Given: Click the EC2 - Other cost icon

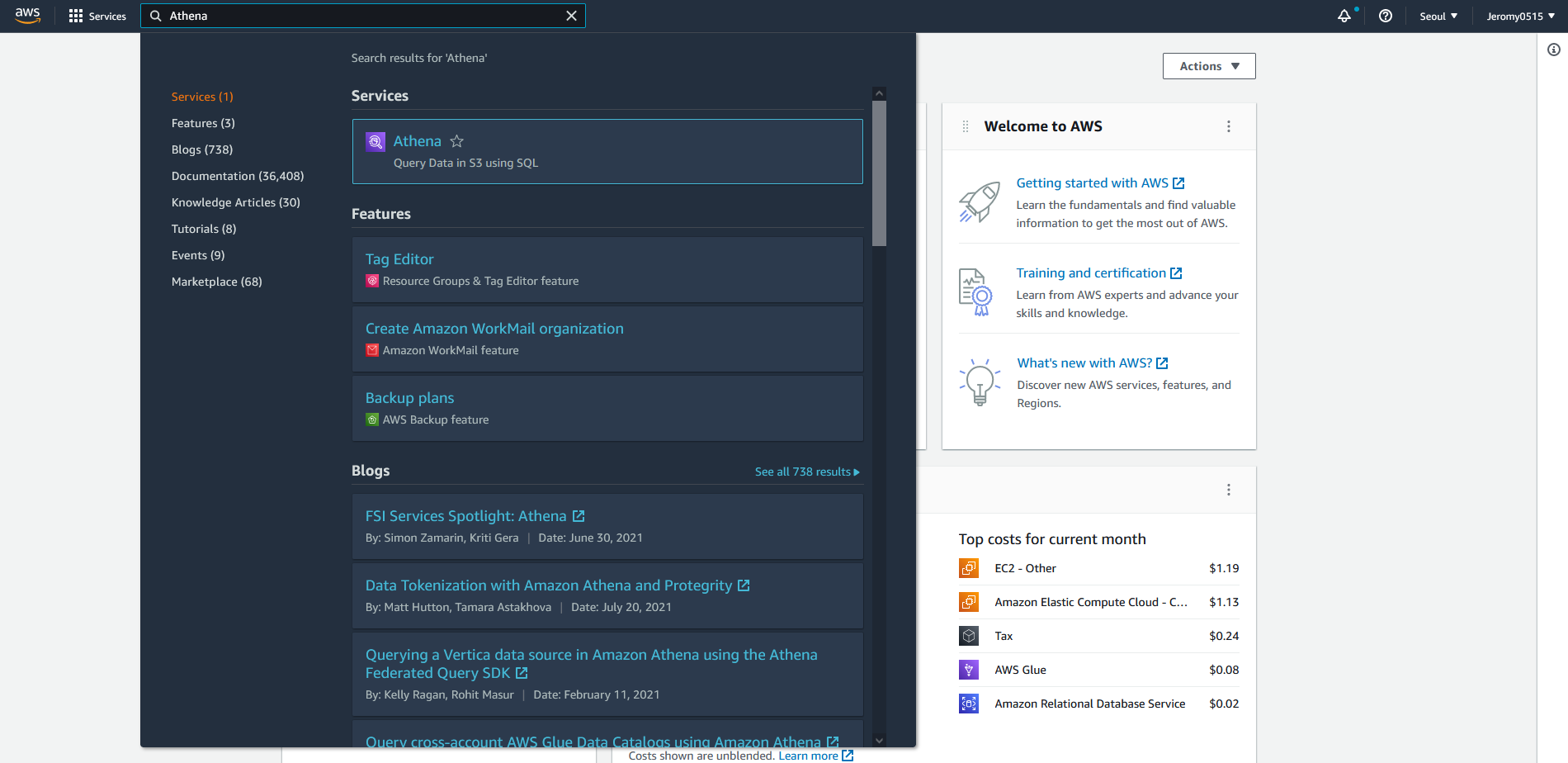Looking at the screenshot, I should click(x=969, y=568).
